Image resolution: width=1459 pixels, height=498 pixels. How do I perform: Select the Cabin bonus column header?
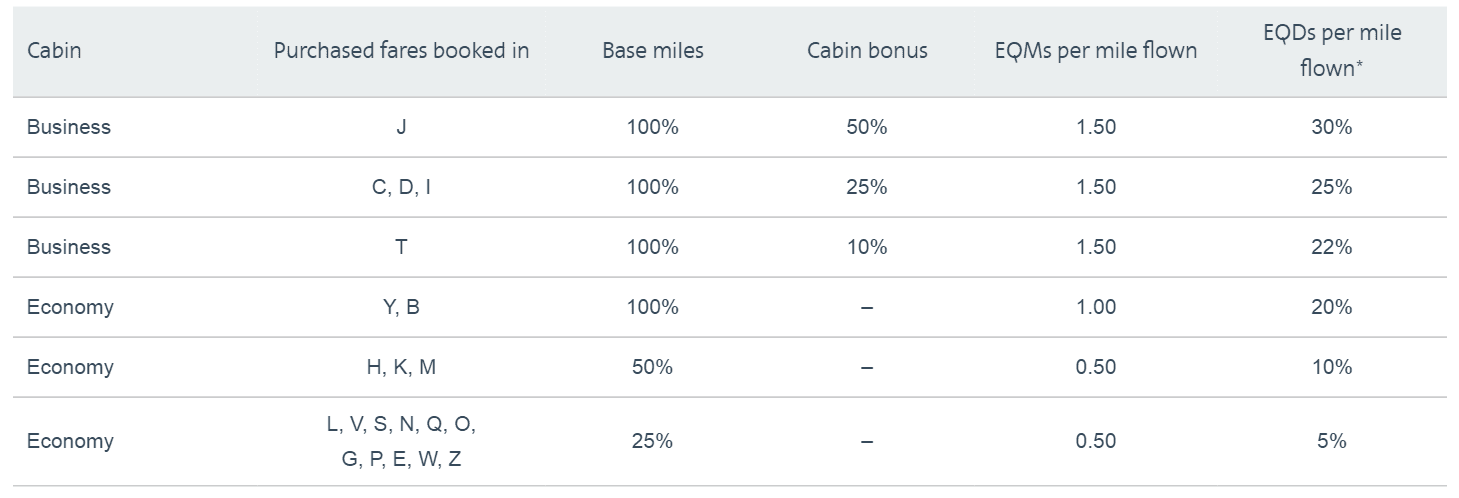click(x=867, y=51)
